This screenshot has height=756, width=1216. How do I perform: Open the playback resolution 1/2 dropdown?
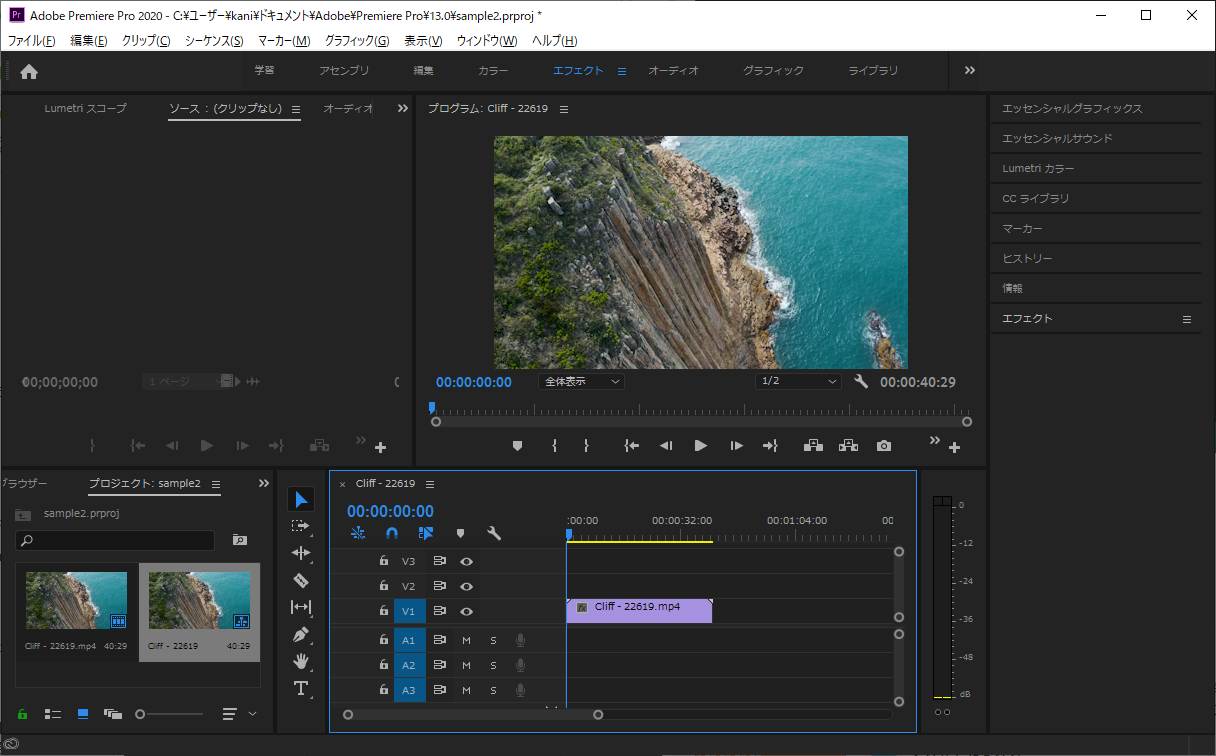click(x=799, y=381)
